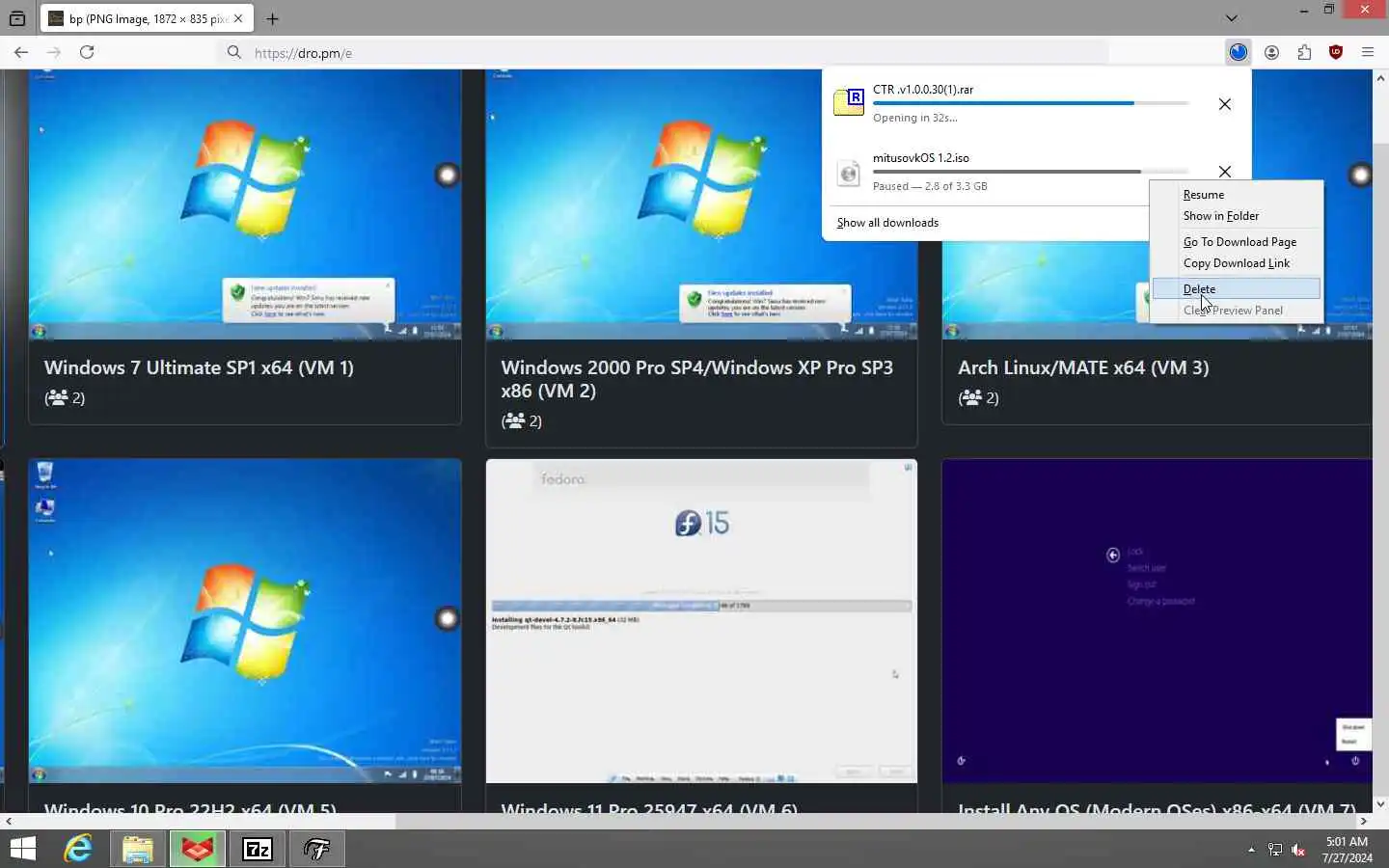The height and width of the screenshot is (868, 1389).
Task: Open Windows 7 Ultimate SP1 x64 (VM 1) thumbnail
Action: pyautogui.click(x=245, y=203)
